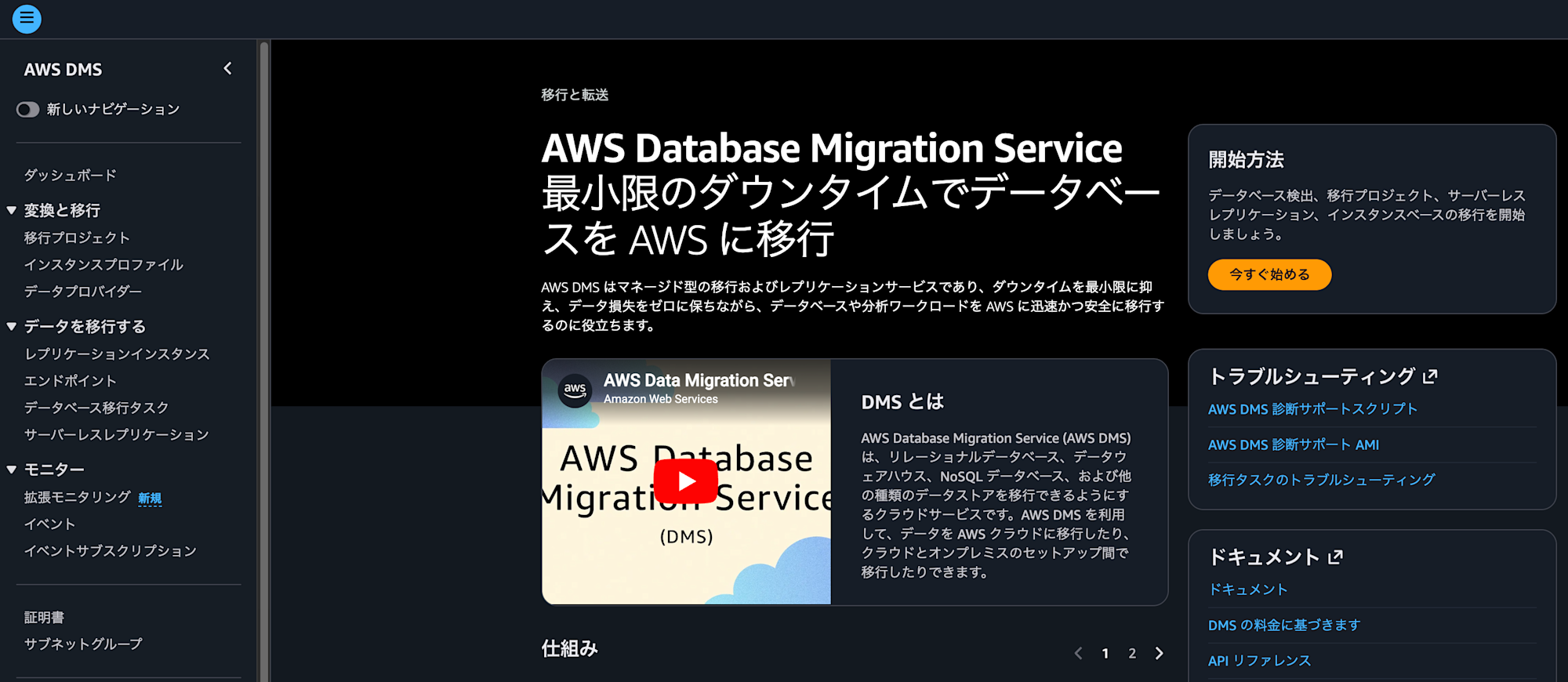The image size is (1568, 682).
Task: Open API リファレンス link
Action: [x=1259, y=661]
